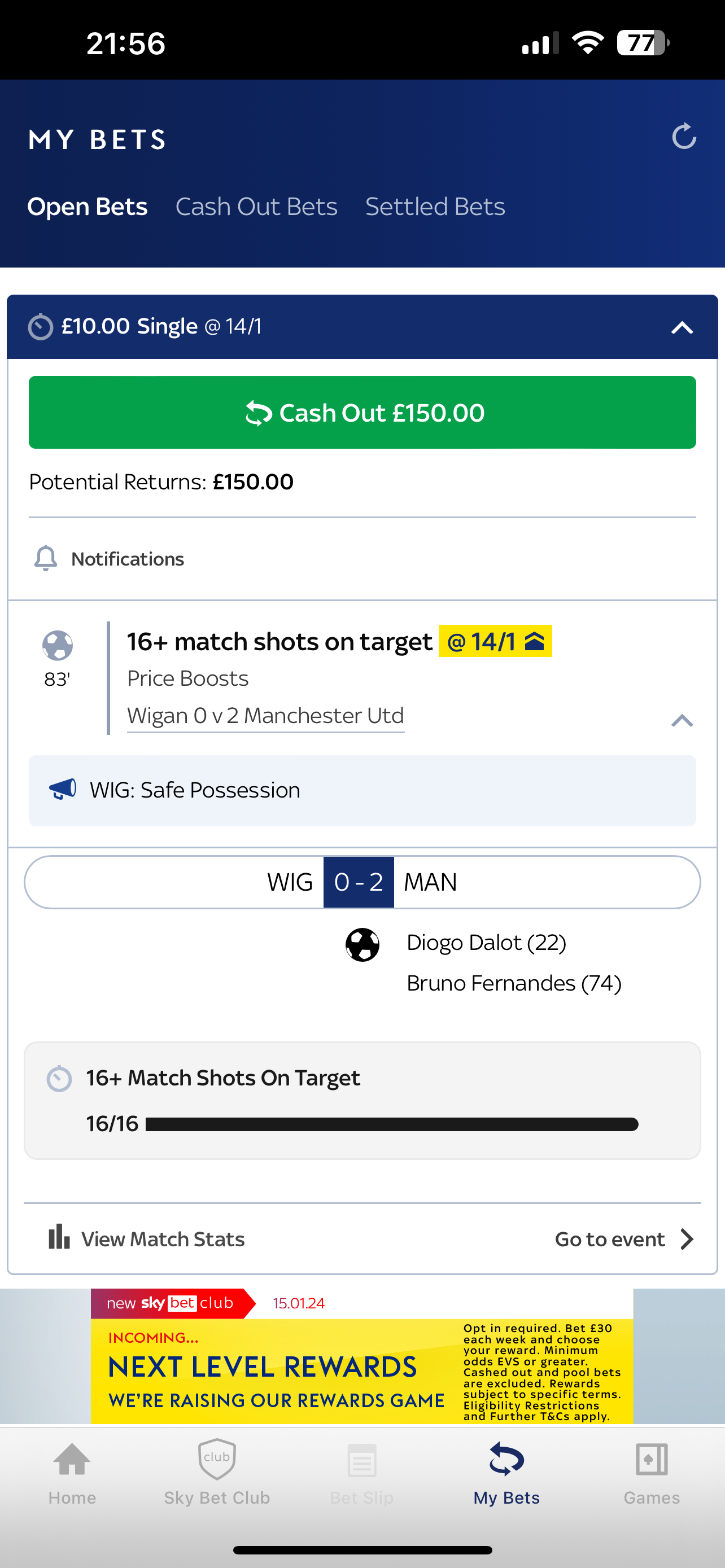Screen dimensions: 725x1568
Task: Collapse the Wigan v Manchester Utd match details
Action: pos(682,721)
